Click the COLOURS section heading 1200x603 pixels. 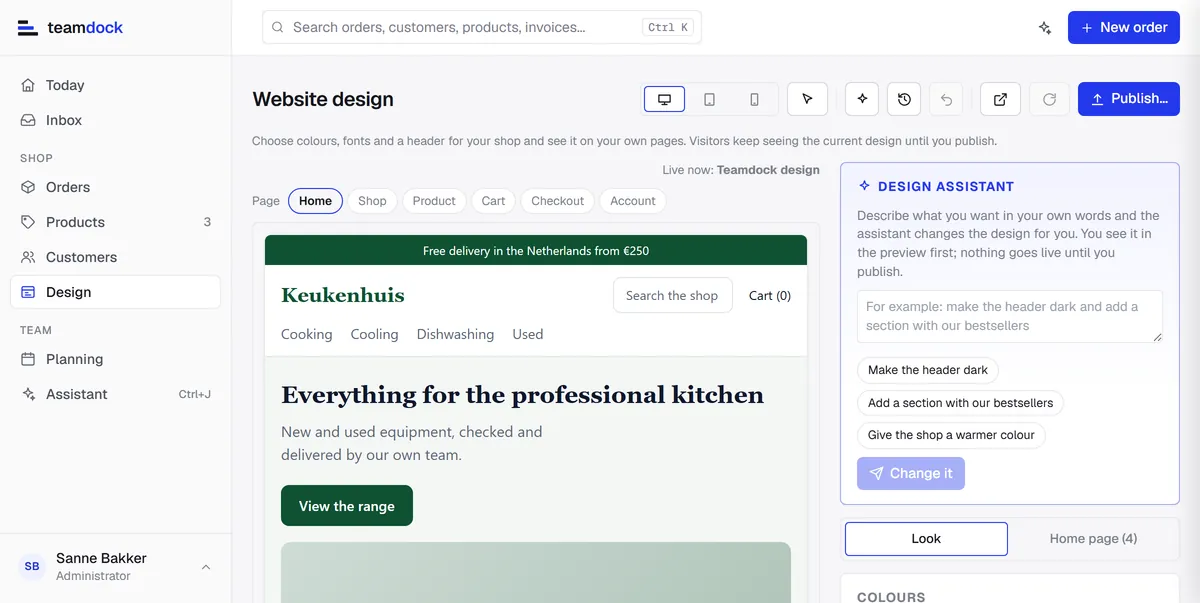tap(891, 597)
